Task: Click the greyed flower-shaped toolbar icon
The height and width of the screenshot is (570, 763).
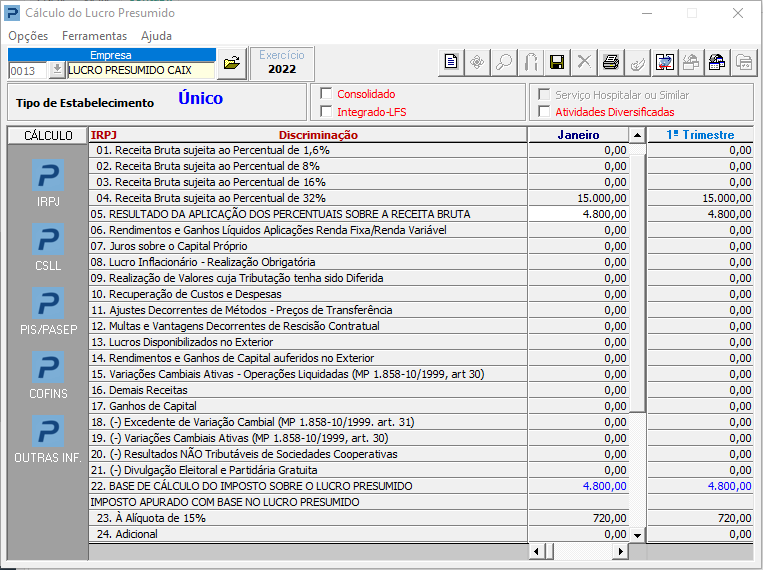Action: click(x=477, y=62)
